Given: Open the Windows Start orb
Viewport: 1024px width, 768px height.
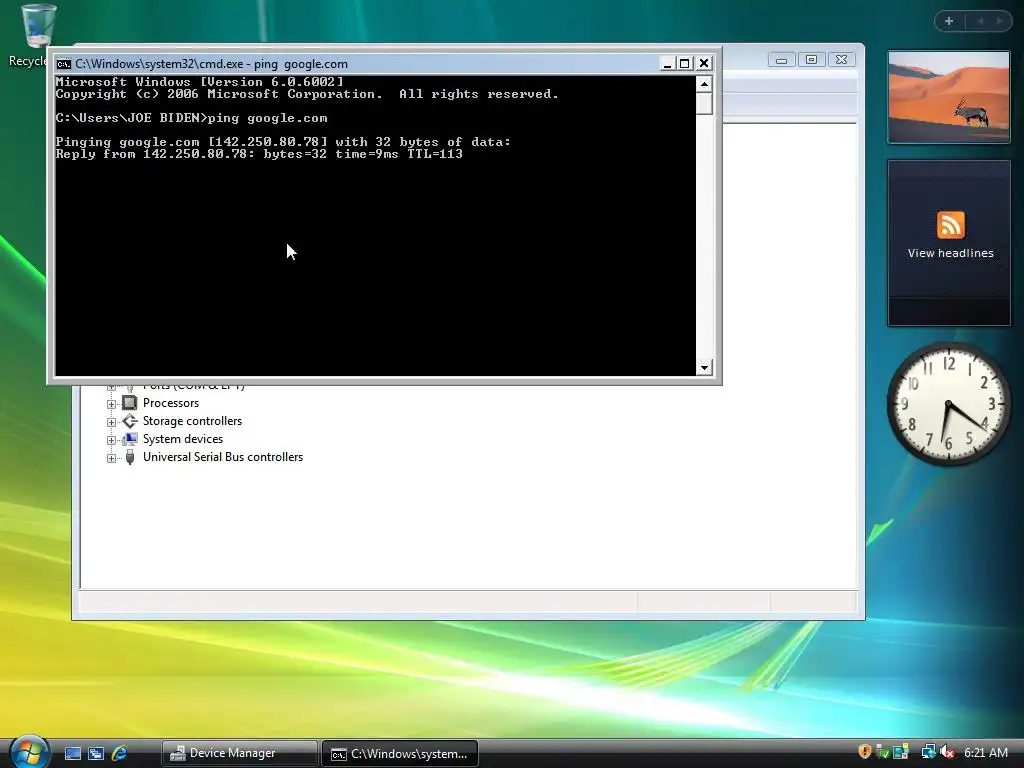Looking at the screenshot, I should coord(30,752).
